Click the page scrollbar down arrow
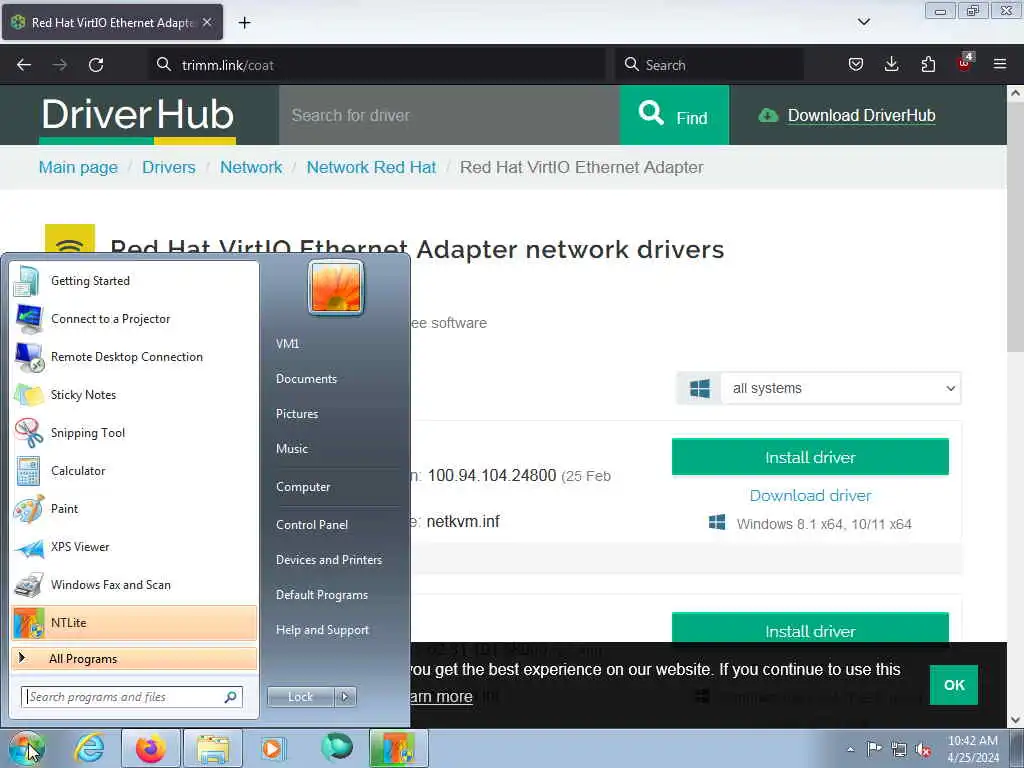 pyautogui.click(x=1015, y=720)
